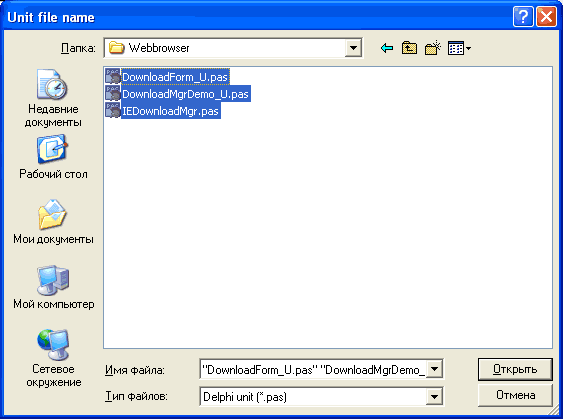Open Рабочий стол in places bar
Viewport: 563px width, 419px height.
coord(53,157)
